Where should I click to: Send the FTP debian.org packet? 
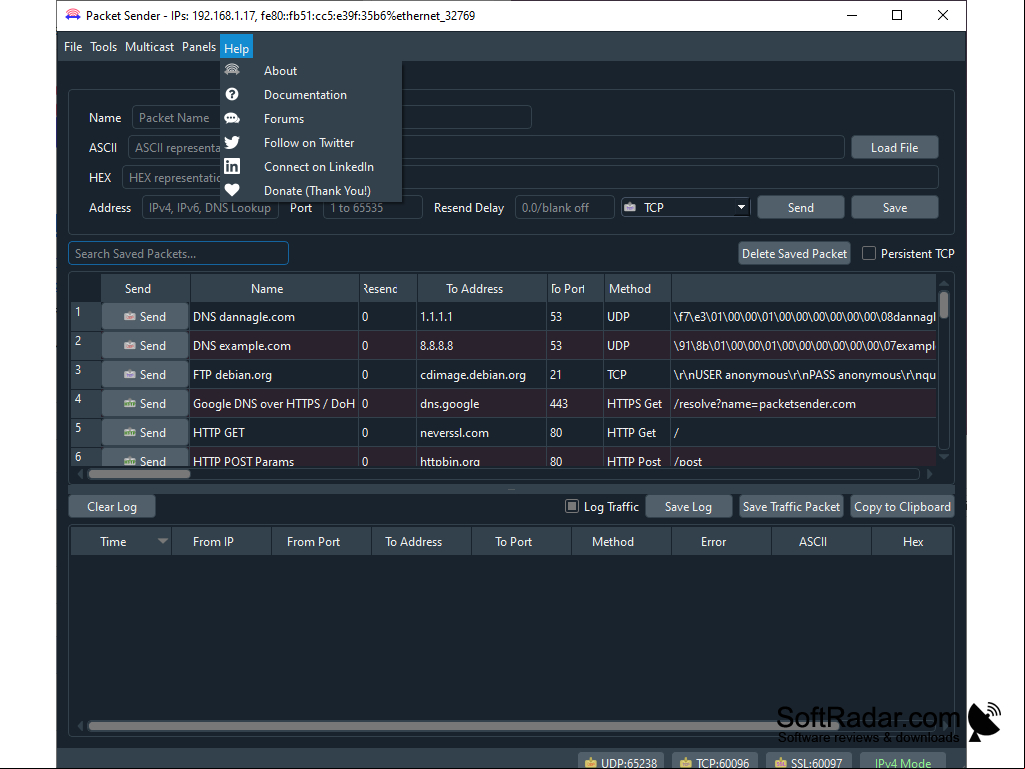coord(145,375)
